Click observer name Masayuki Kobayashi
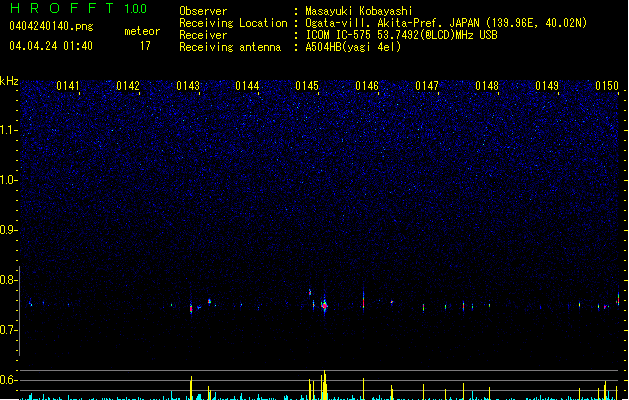Viewport: 629px width, 400px height. coord(359,11)
